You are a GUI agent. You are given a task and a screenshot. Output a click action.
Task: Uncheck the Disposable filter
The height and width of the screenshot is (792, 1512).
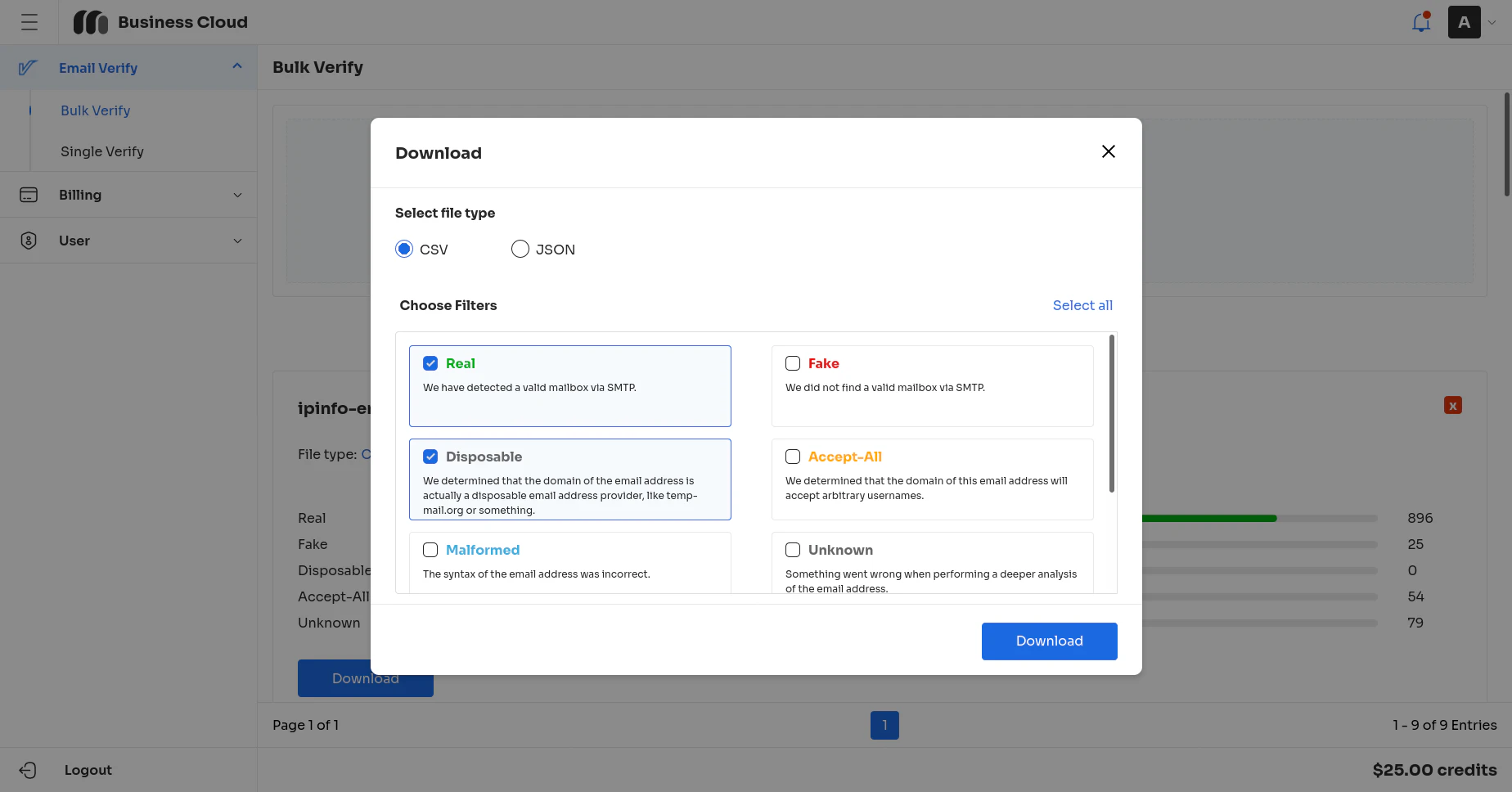(430, 456)
